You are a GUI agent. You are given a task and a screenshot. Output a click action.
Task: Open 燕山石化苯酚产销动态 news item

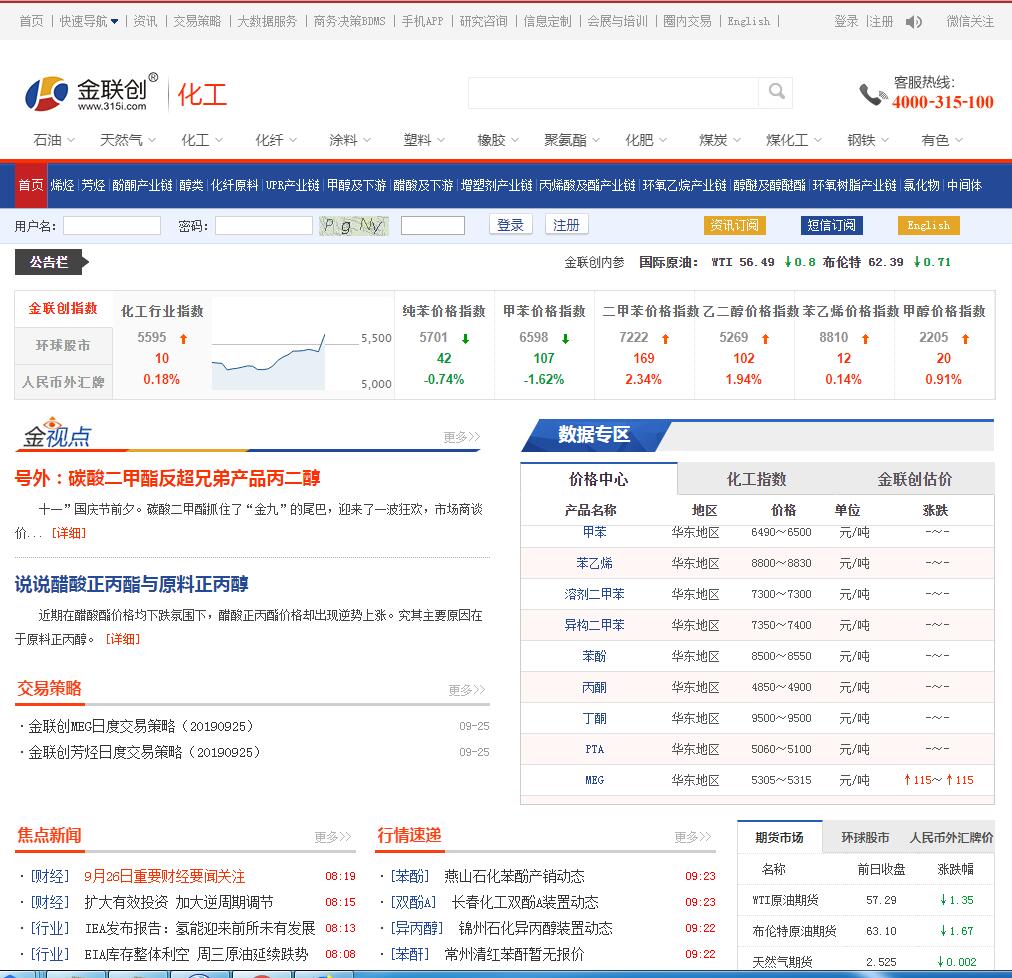(514, 877)
